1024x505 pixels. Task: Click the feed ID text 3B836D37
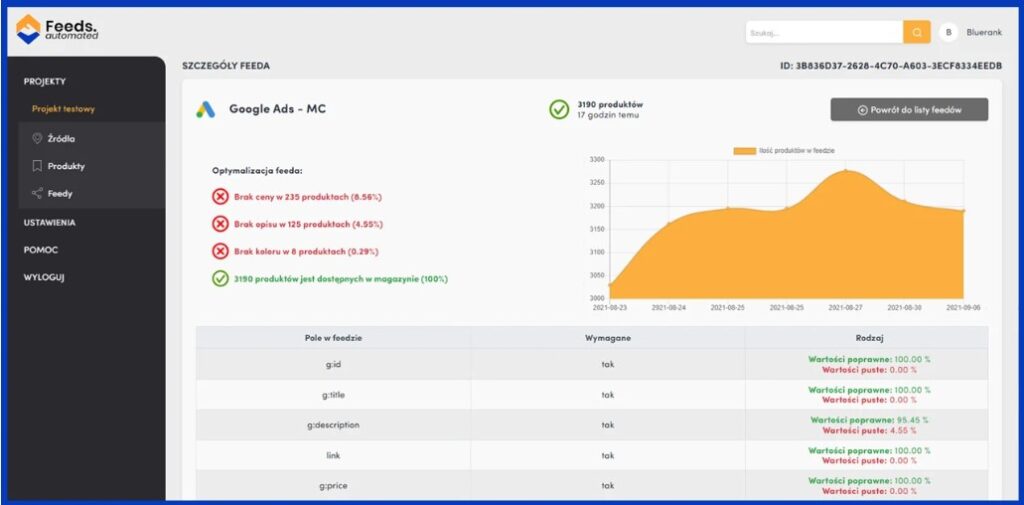[891, 66]
